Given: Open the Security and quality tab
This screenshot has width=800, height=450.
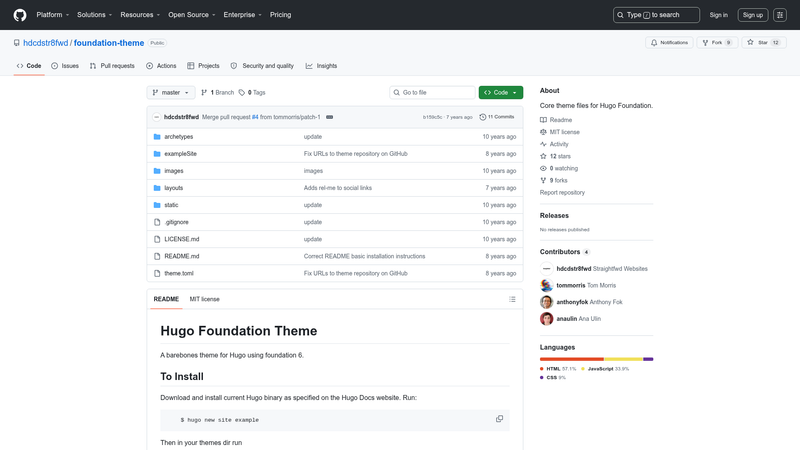Looking at the screenshot, I should [x=262, y=66].
